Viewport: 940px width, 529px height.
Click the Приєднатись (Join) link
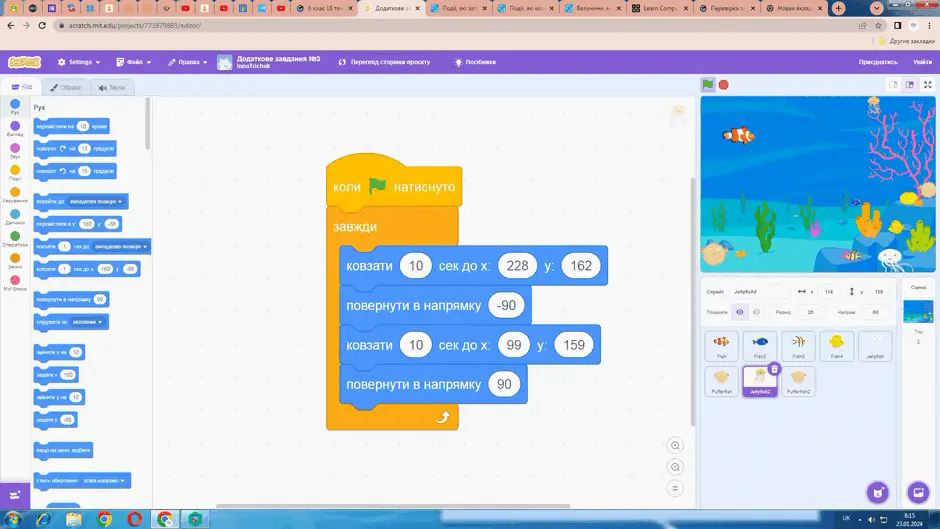878,62
